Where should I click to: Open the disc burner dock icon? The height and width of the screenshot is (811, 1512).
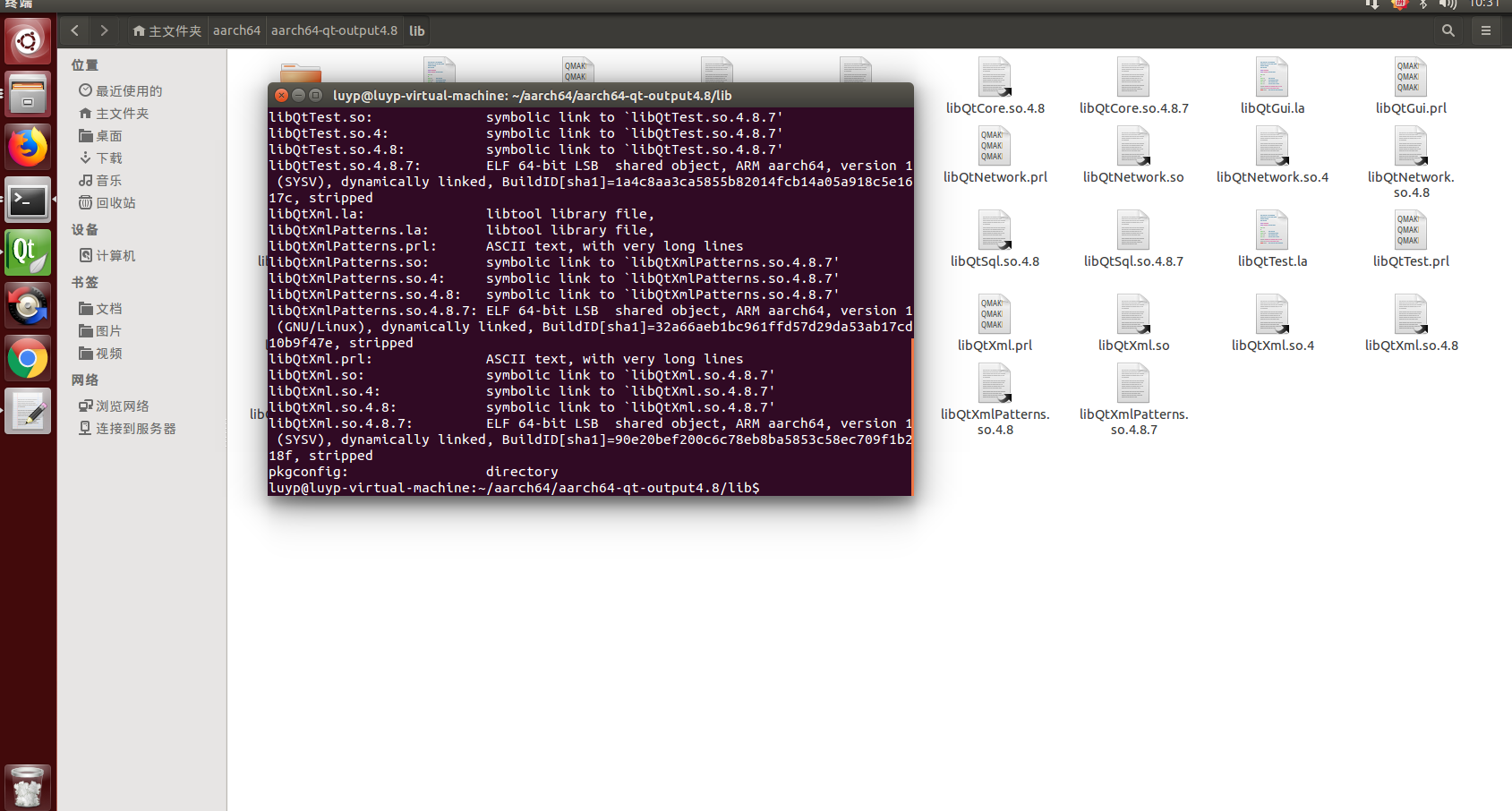[28, 305]
